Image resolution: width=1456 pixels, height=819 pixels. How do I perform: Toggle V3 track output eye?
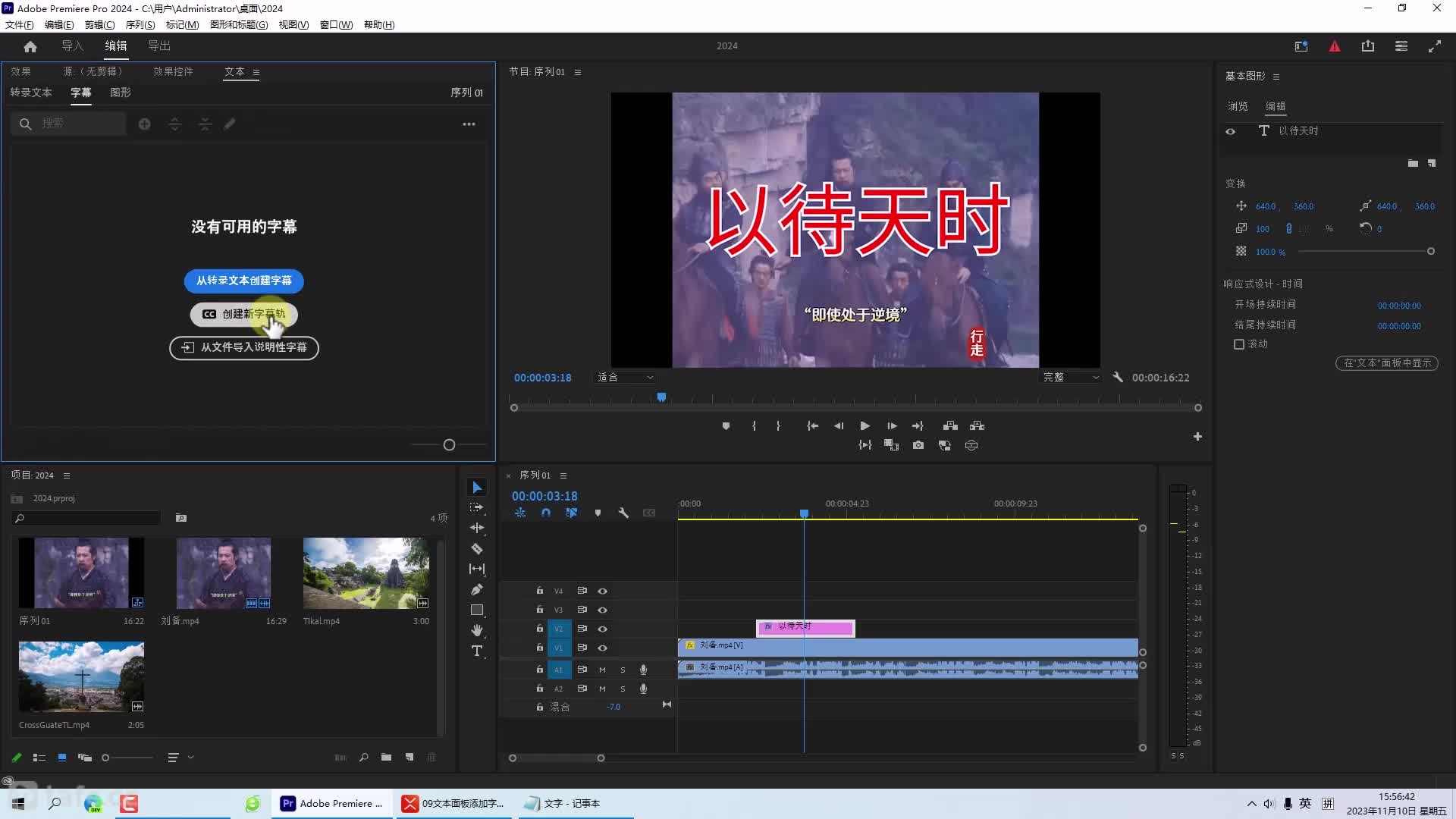pos(602,610)
